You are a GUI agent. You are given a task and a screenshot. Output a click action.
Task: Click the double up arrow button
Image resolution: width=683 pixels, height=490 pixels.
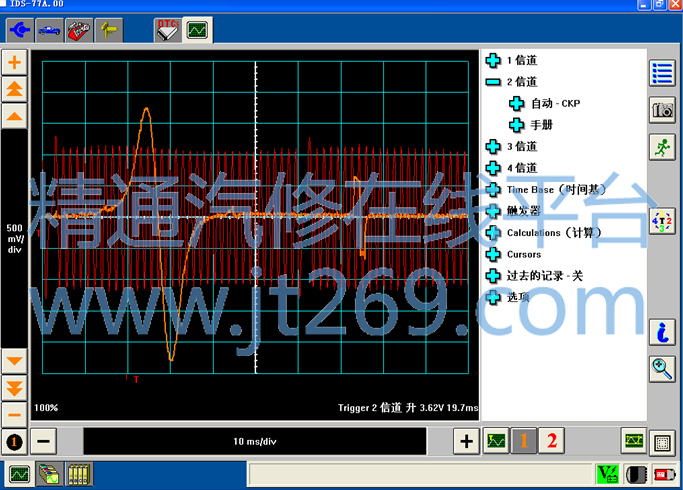[x=14, y=89]
